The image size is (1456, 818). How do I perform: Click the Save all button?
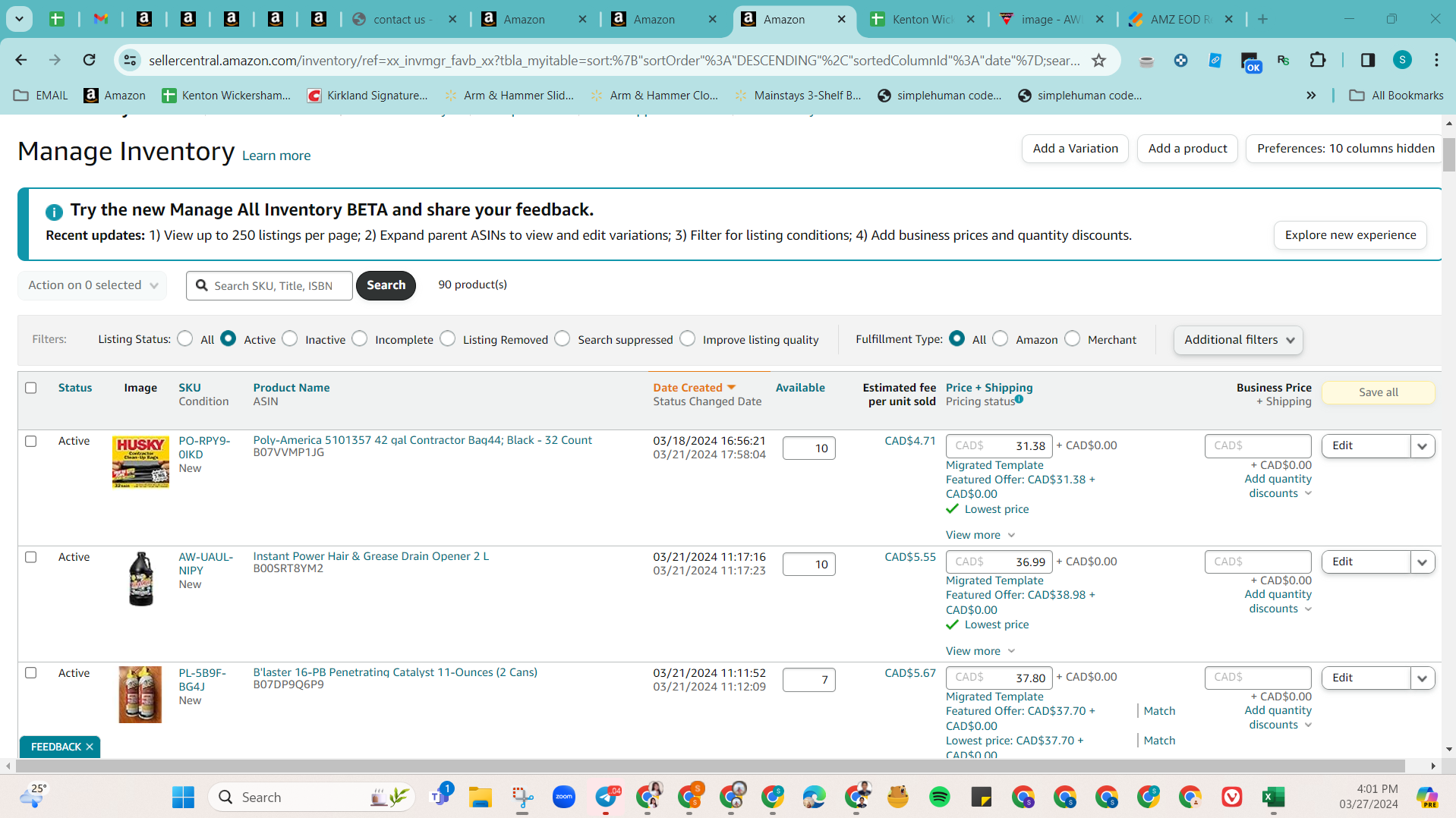coord(1378,392)
